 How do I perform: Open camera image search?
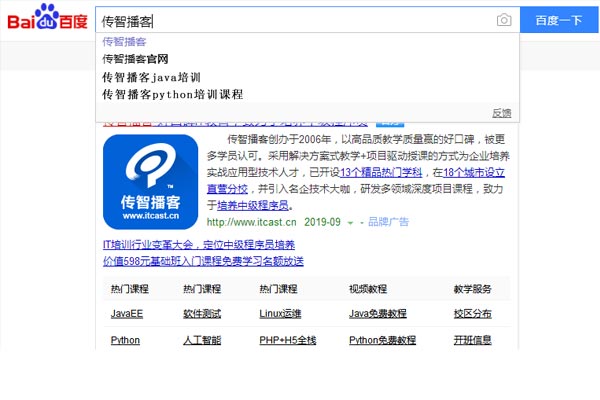[x=504, y=21]
